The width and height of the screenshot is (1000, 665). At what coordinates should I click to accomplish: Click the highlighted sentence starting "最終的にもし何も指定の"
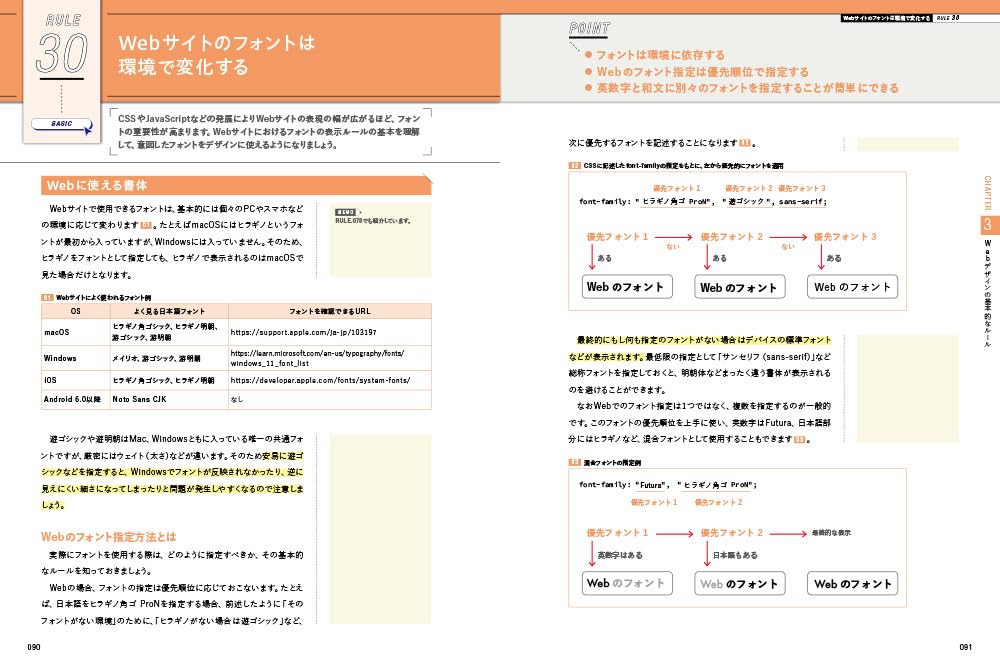(700, 348)
